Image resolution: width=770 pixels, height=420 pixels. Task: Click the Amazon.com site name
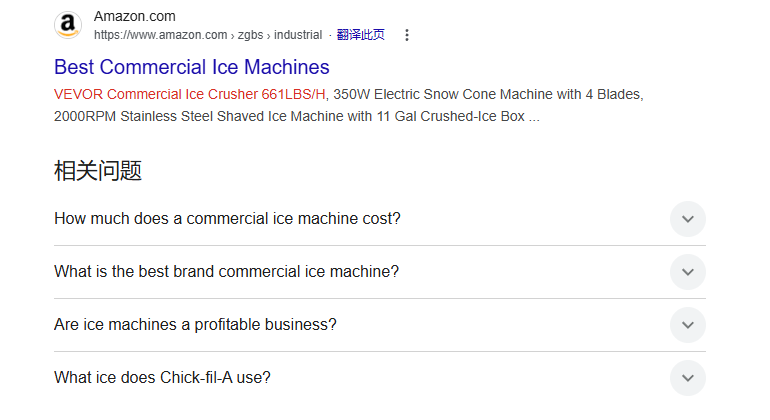(134, 16)
